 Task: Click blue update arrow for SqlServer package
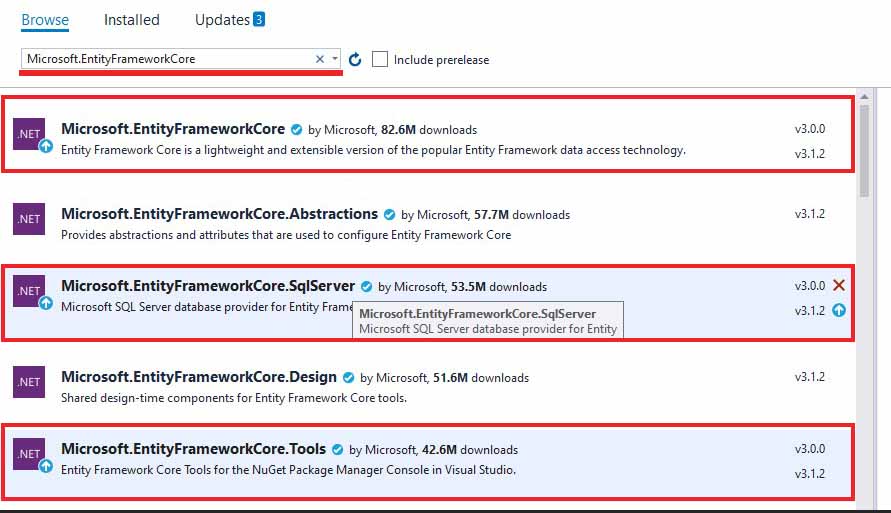tap(839, 310)
